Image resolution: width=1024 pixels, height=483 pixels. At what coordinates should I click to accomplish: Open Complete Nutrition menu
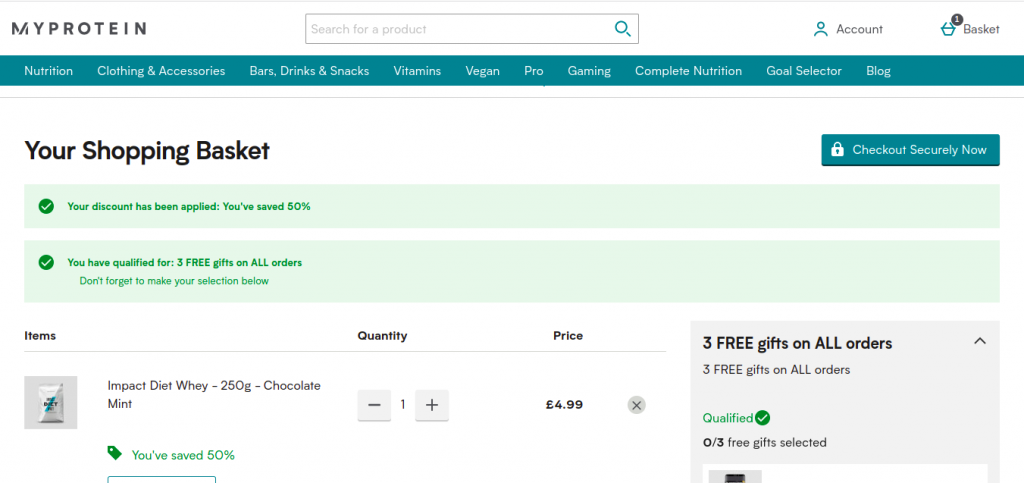click(688, 71)
